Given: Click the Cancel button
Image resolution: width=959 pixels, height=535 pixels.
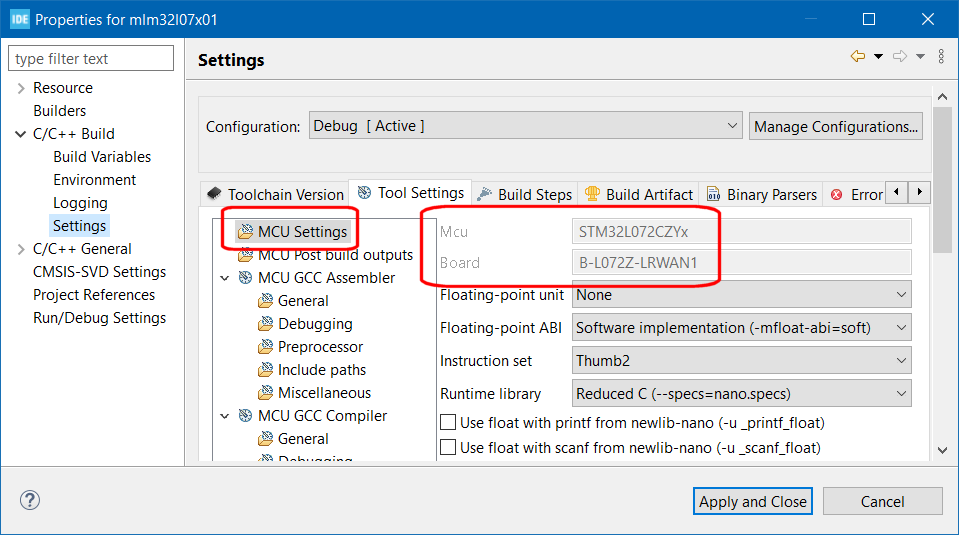Looking at the screenshot, I should [882, 501].
